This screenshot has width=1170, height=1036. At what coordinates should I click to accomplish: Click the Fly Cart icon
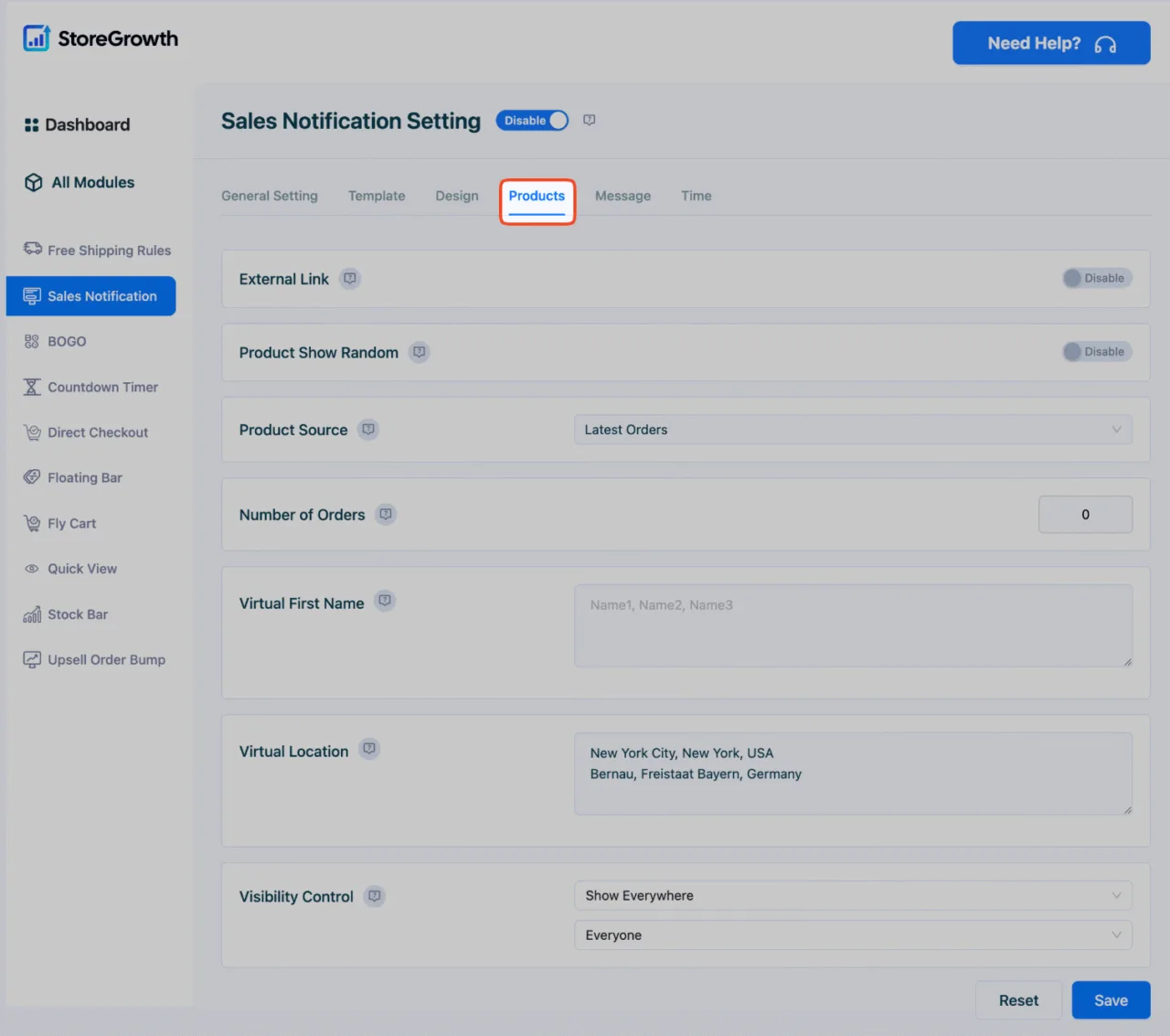[32, 523]
